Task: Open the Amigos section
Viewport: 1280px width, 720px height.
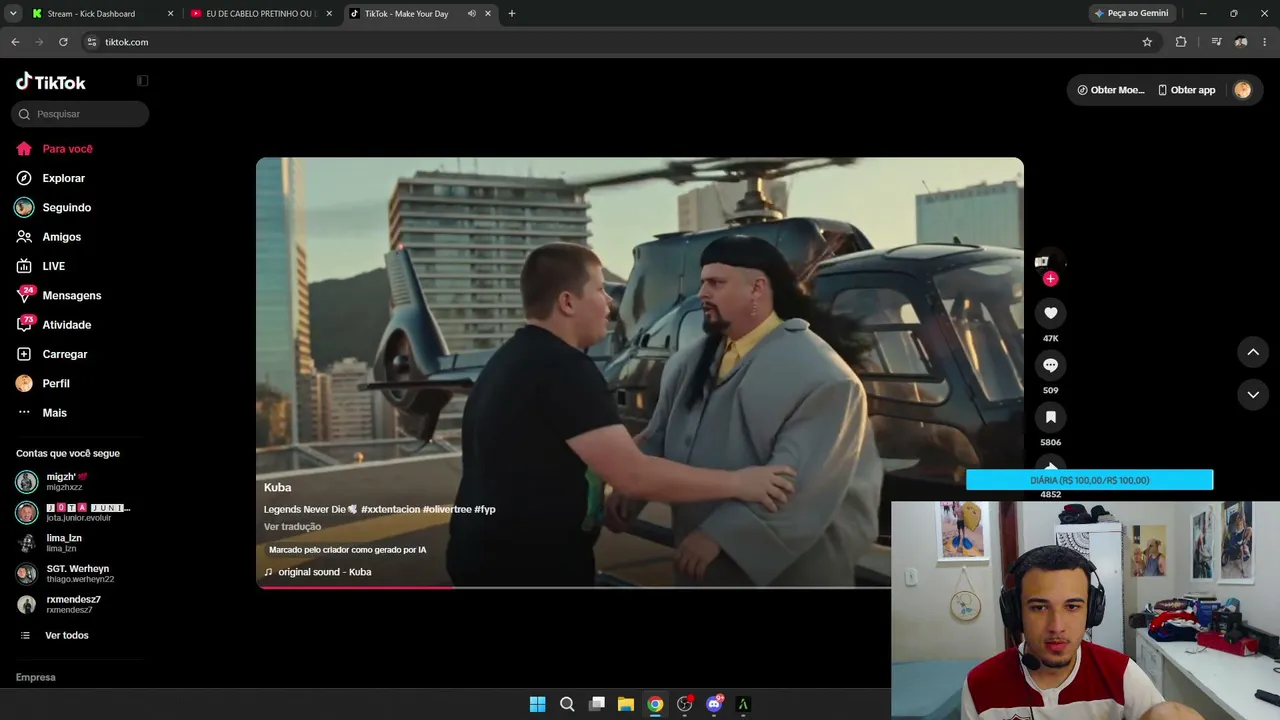Action: coord(61,237)
